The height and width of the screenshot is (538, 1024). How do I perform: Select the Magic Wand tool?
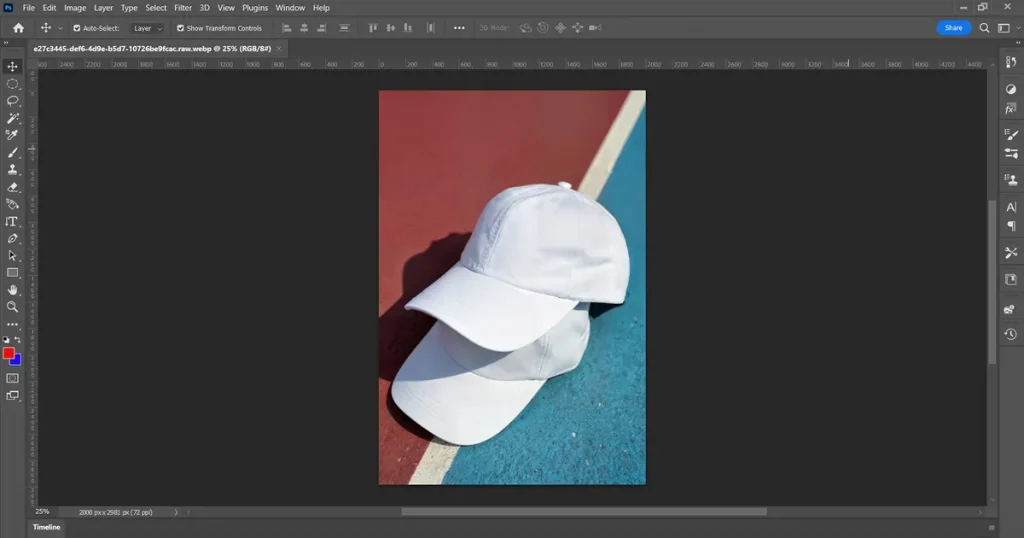pyautogui.click(x=12, y=118)
